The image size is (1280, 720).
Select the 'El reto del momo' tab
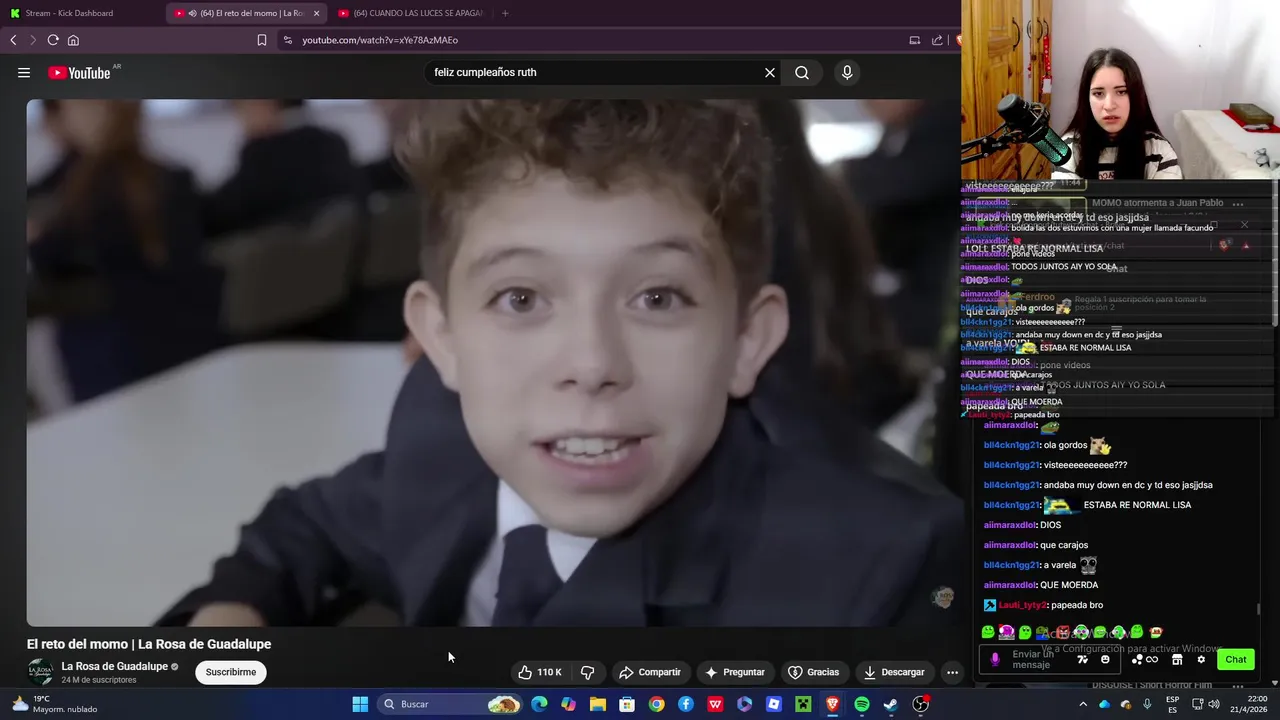(x=245, y=13)
